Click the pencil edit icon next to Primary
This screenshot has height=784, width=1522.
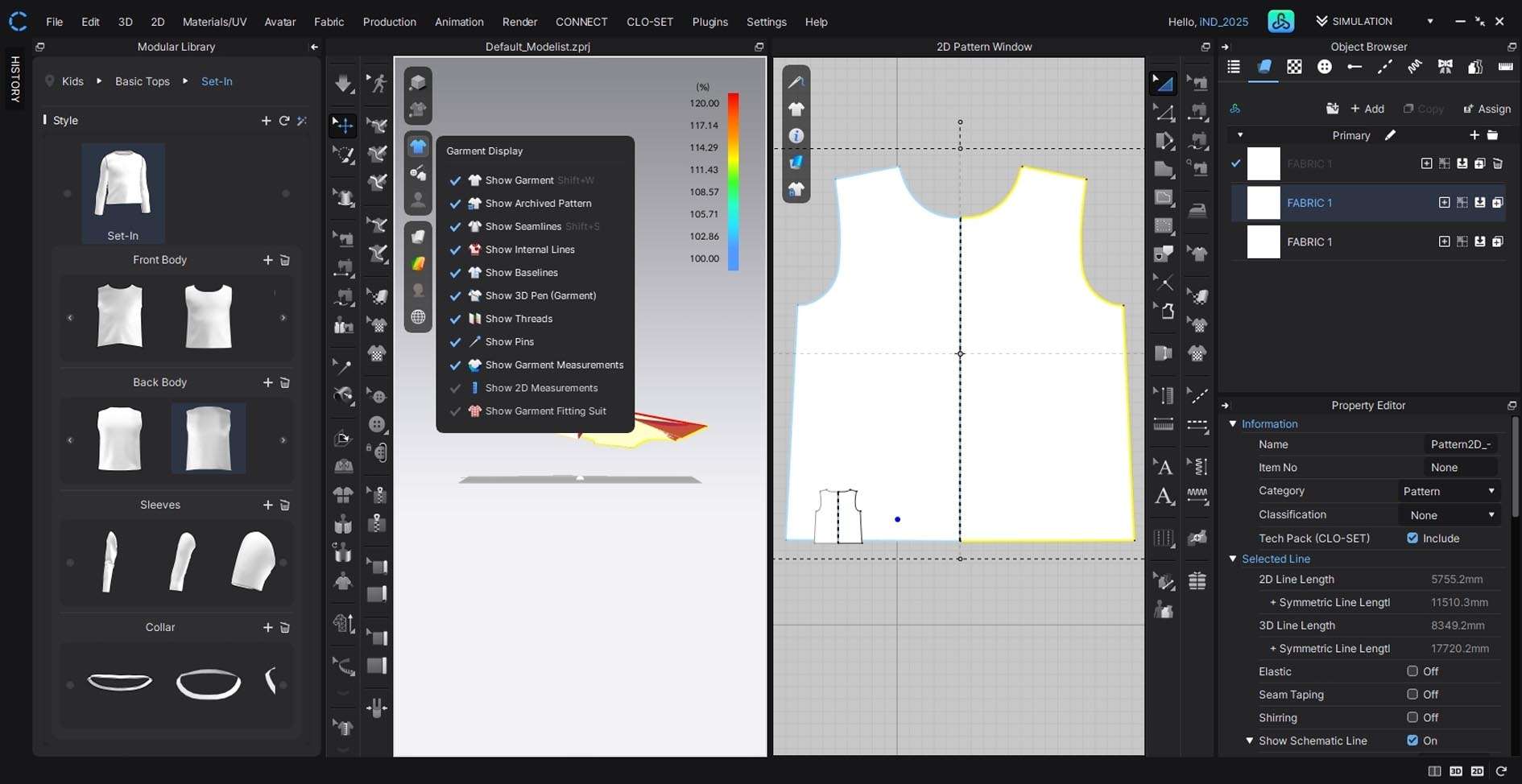1390,135
